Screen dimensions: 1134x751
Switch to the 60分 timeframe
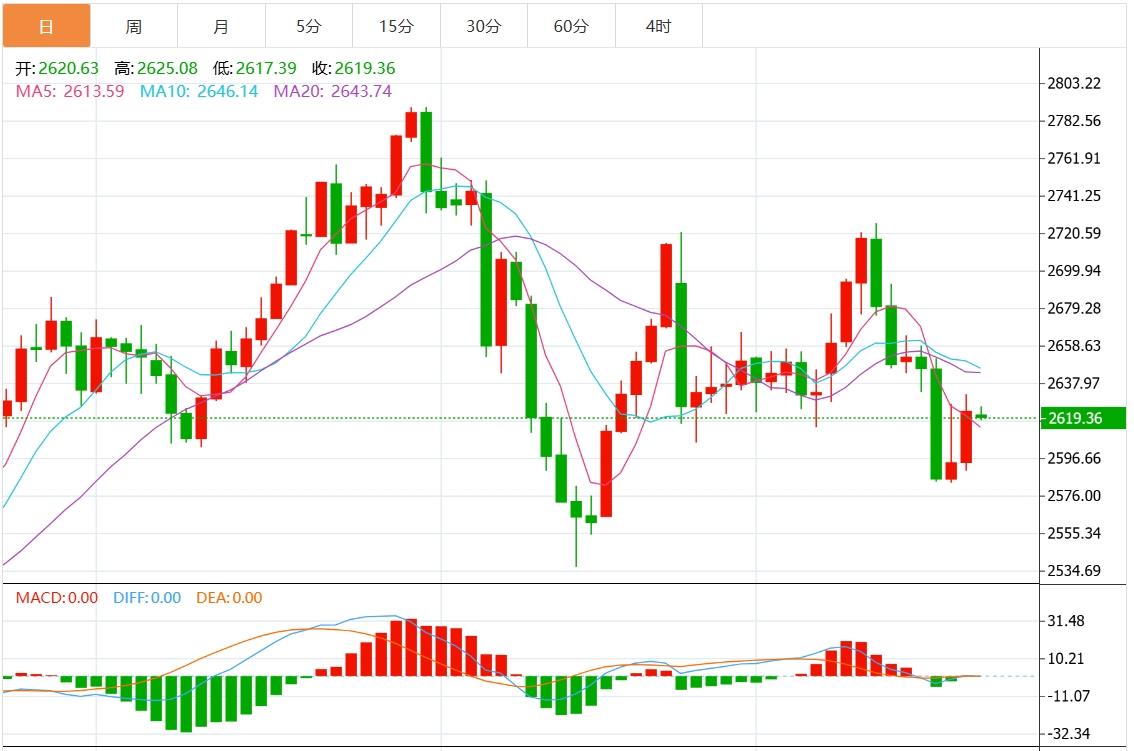[x=571, y=26]
